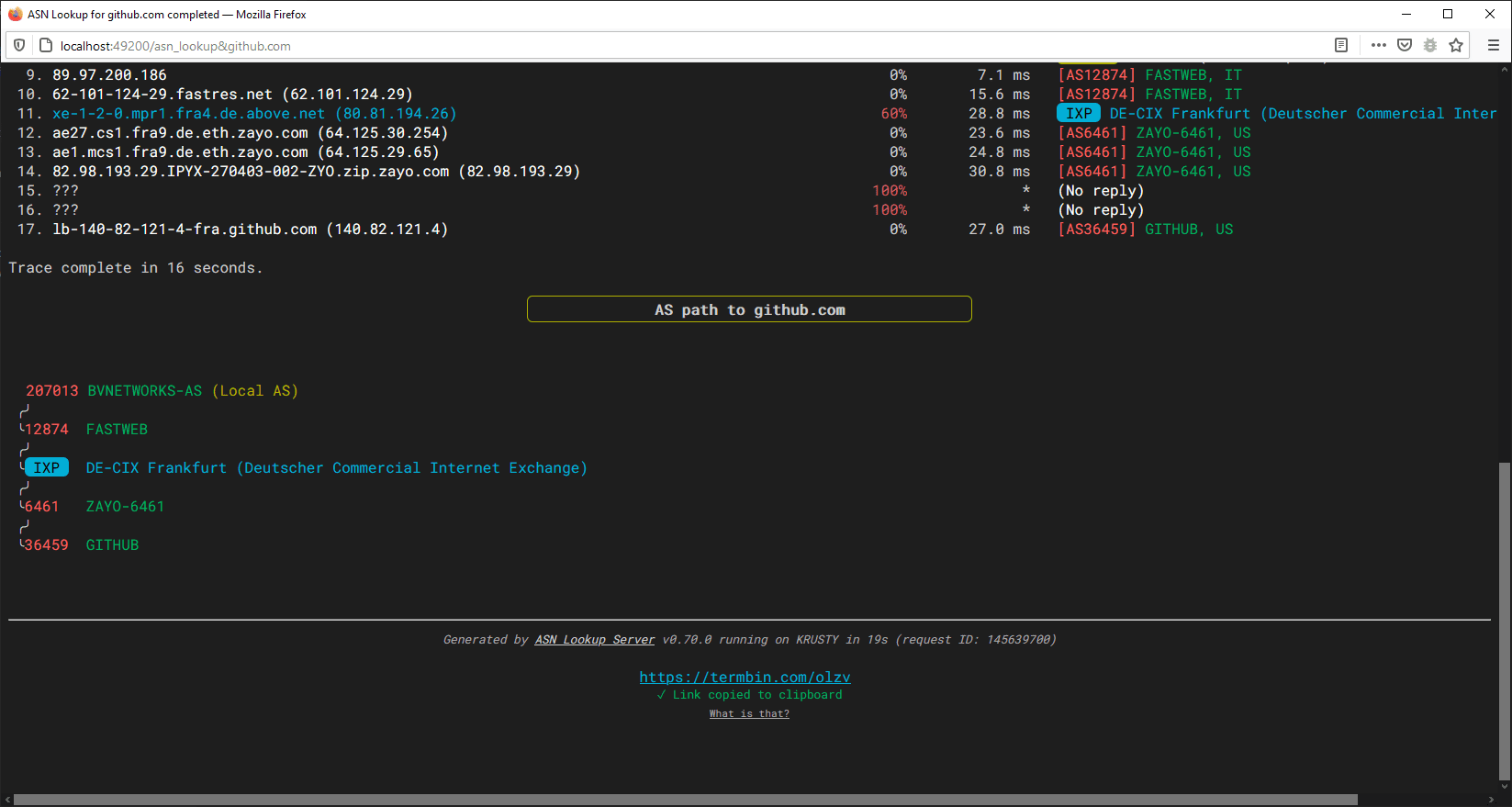Click the 'What is that?' link
The height and width of the screenshot is (807, 1512).
pos(749,713)
